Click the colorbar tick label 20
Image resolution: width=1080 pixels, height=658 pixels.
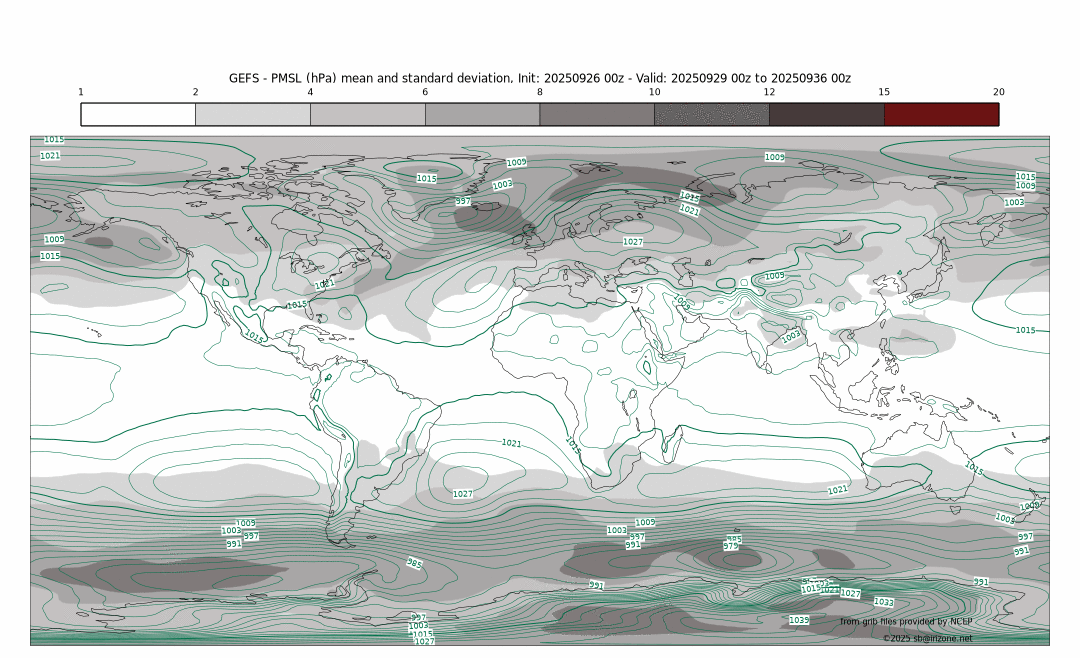click(x=998, y=92)
